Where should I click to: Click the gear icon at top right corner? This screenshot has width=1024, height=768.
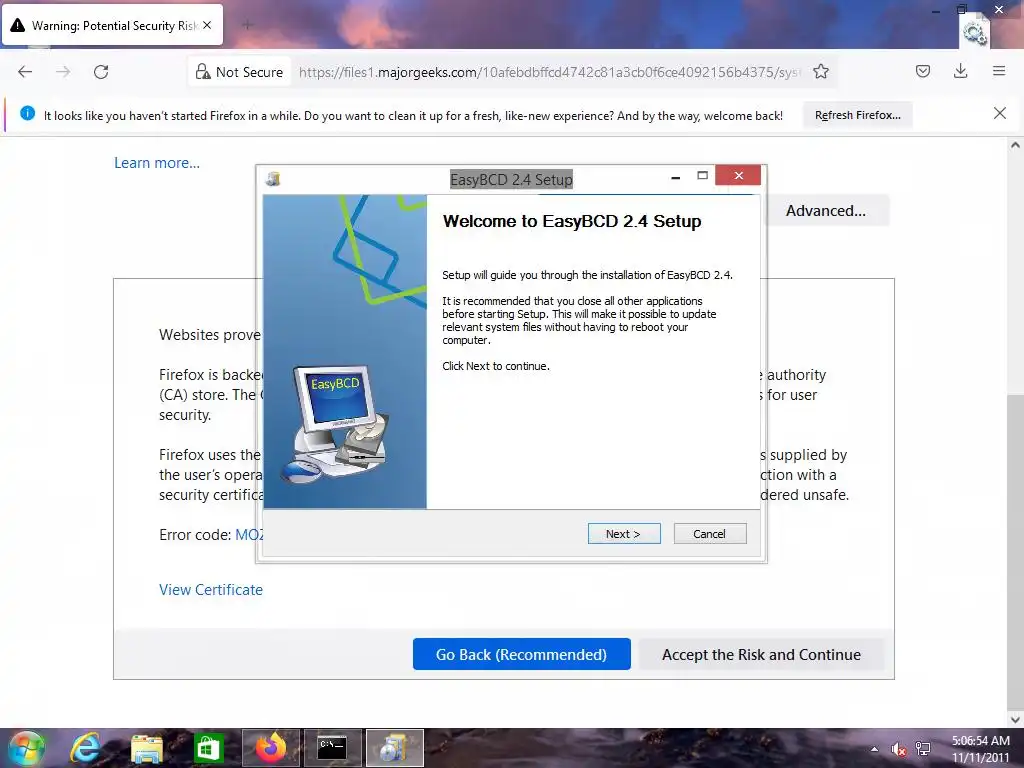(974, 33)
